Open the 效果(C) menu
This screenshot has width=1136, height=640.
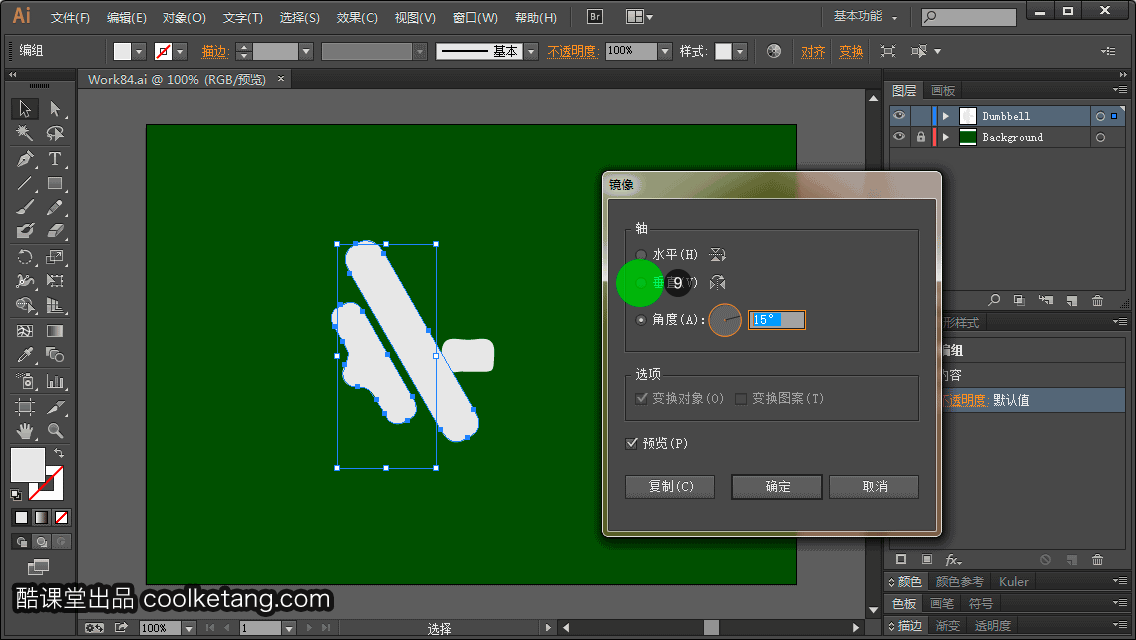(357, 17)
